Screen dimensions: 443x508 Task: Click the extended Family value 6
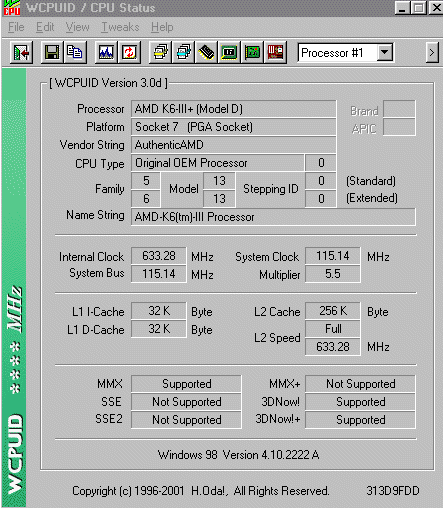(146, 199)
